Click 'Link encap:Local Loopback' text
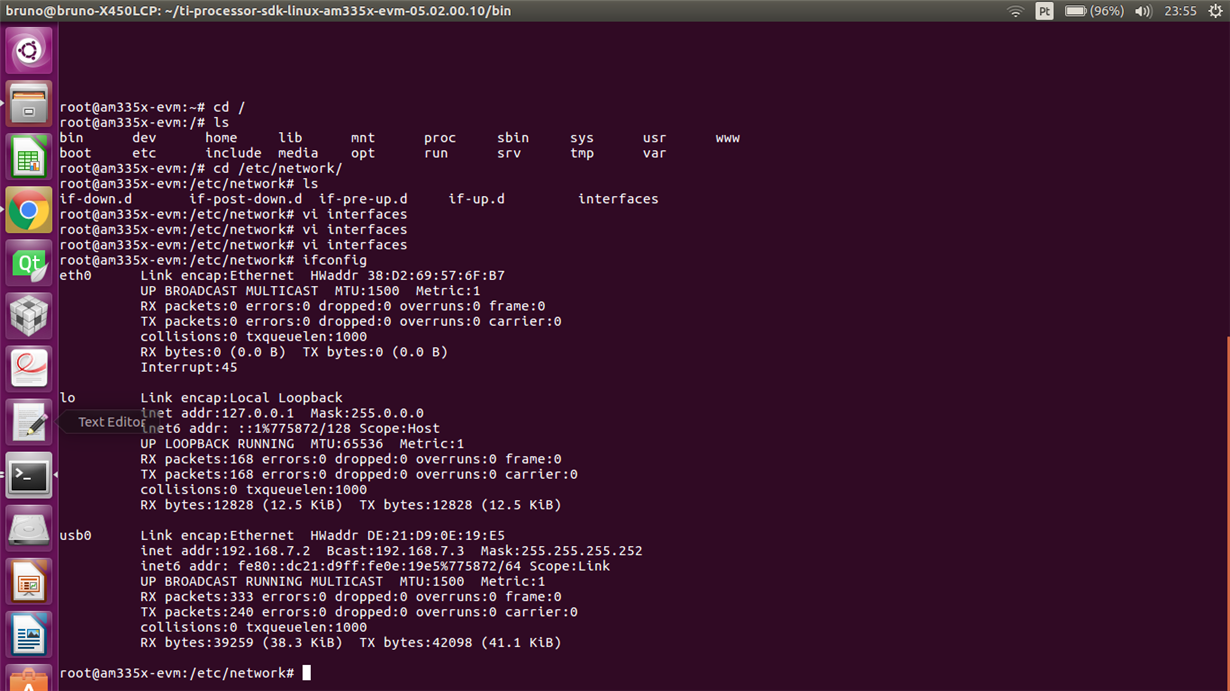Screen dimensions: 1230x691 (241, 397)
